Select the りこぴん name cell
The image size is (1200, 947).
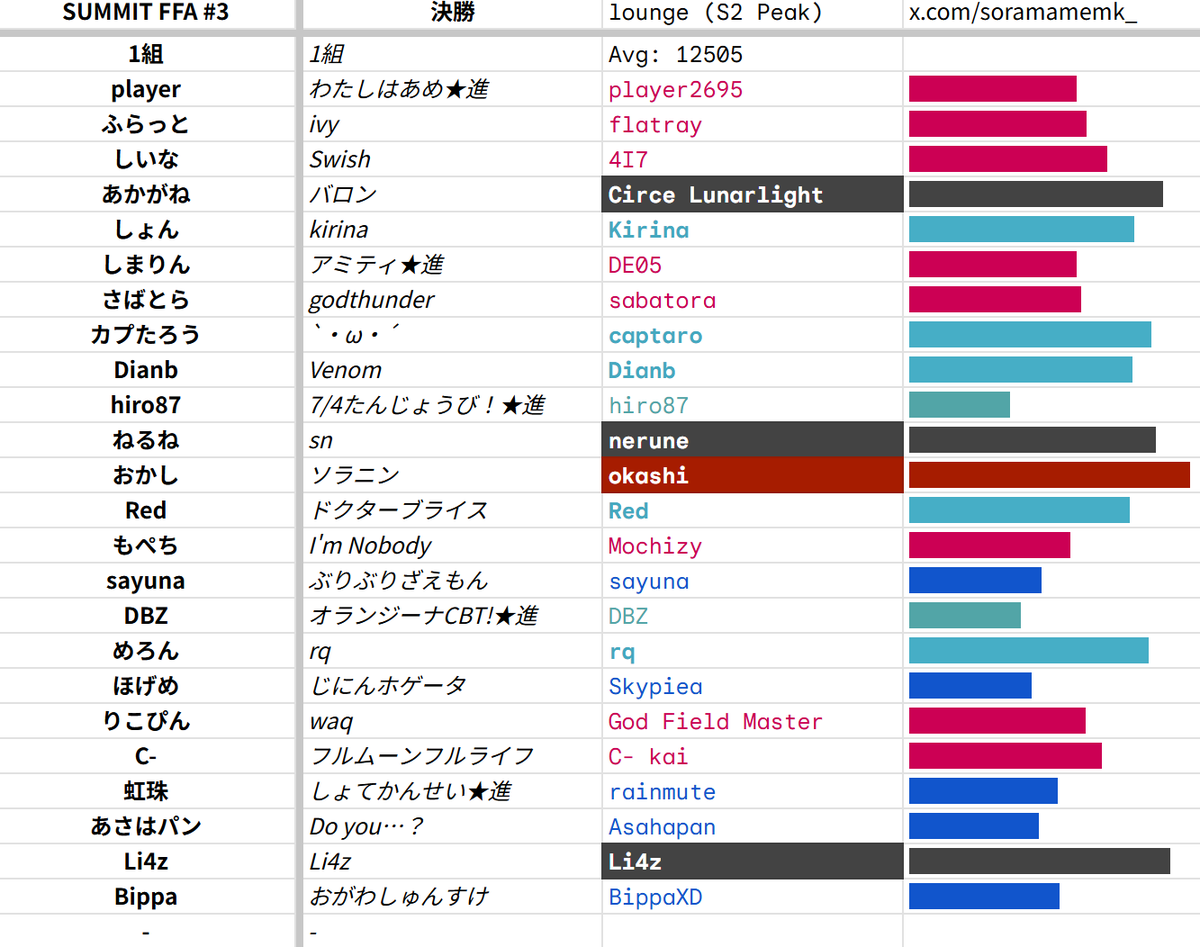146,721
